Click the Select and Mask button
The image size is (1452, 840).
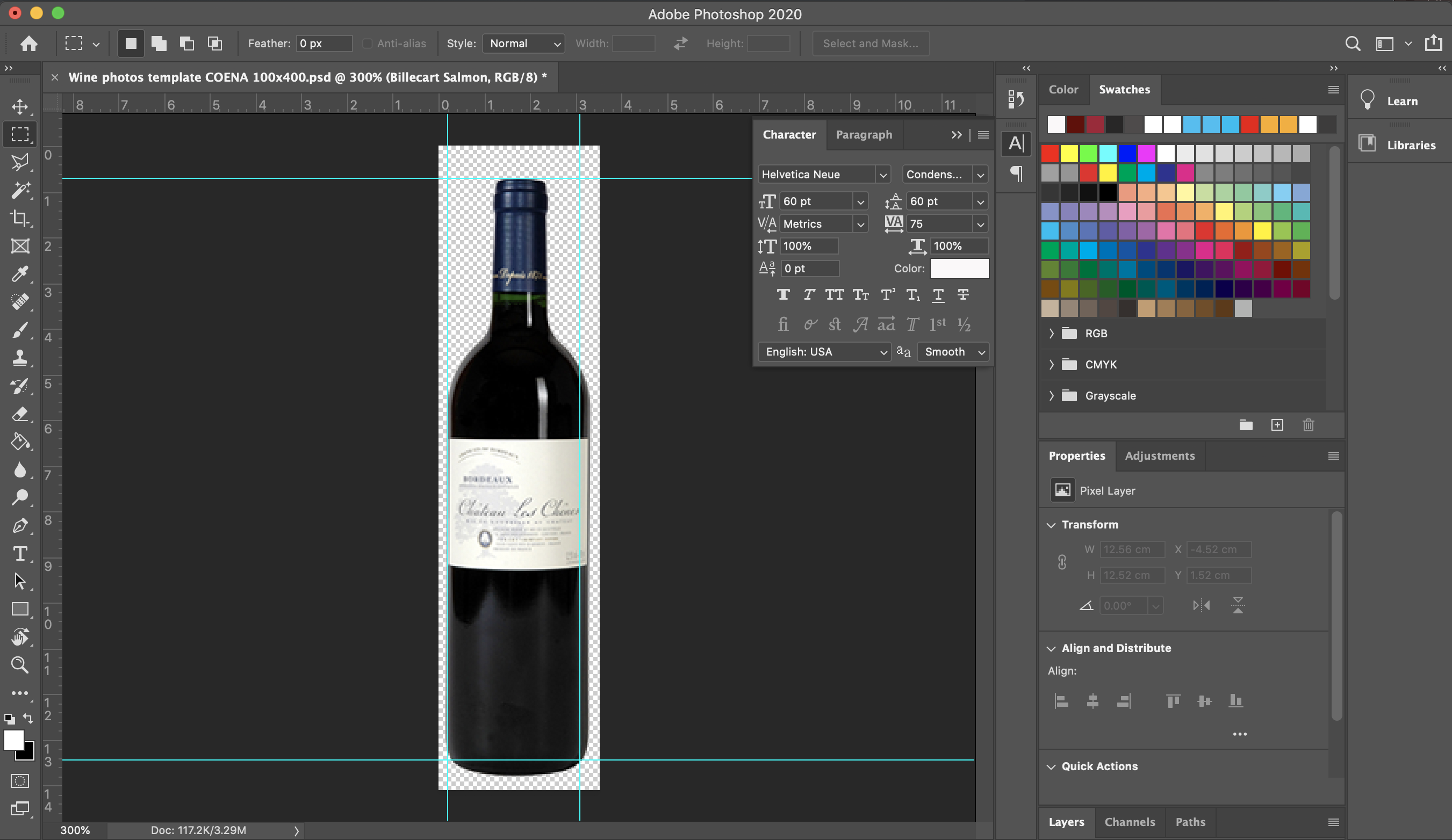tap(870, 43)
